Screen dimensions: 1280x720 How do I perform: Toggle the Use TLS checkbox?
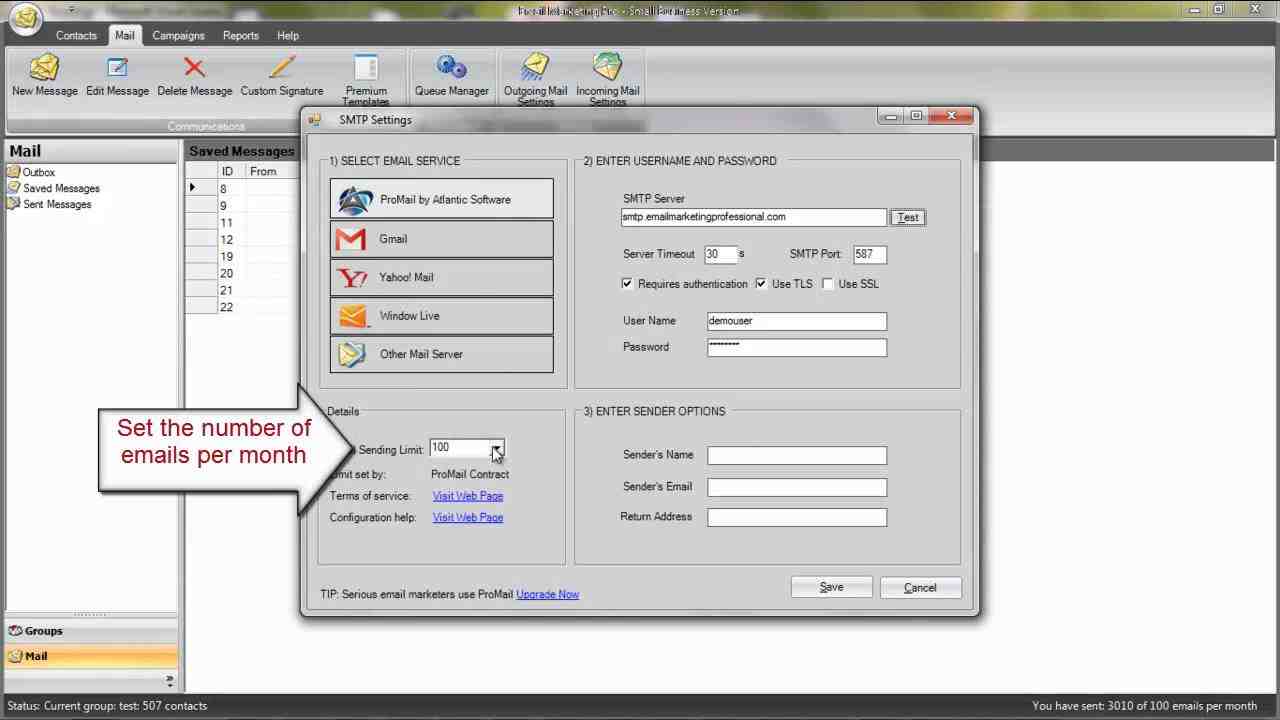tap(761, 284)
